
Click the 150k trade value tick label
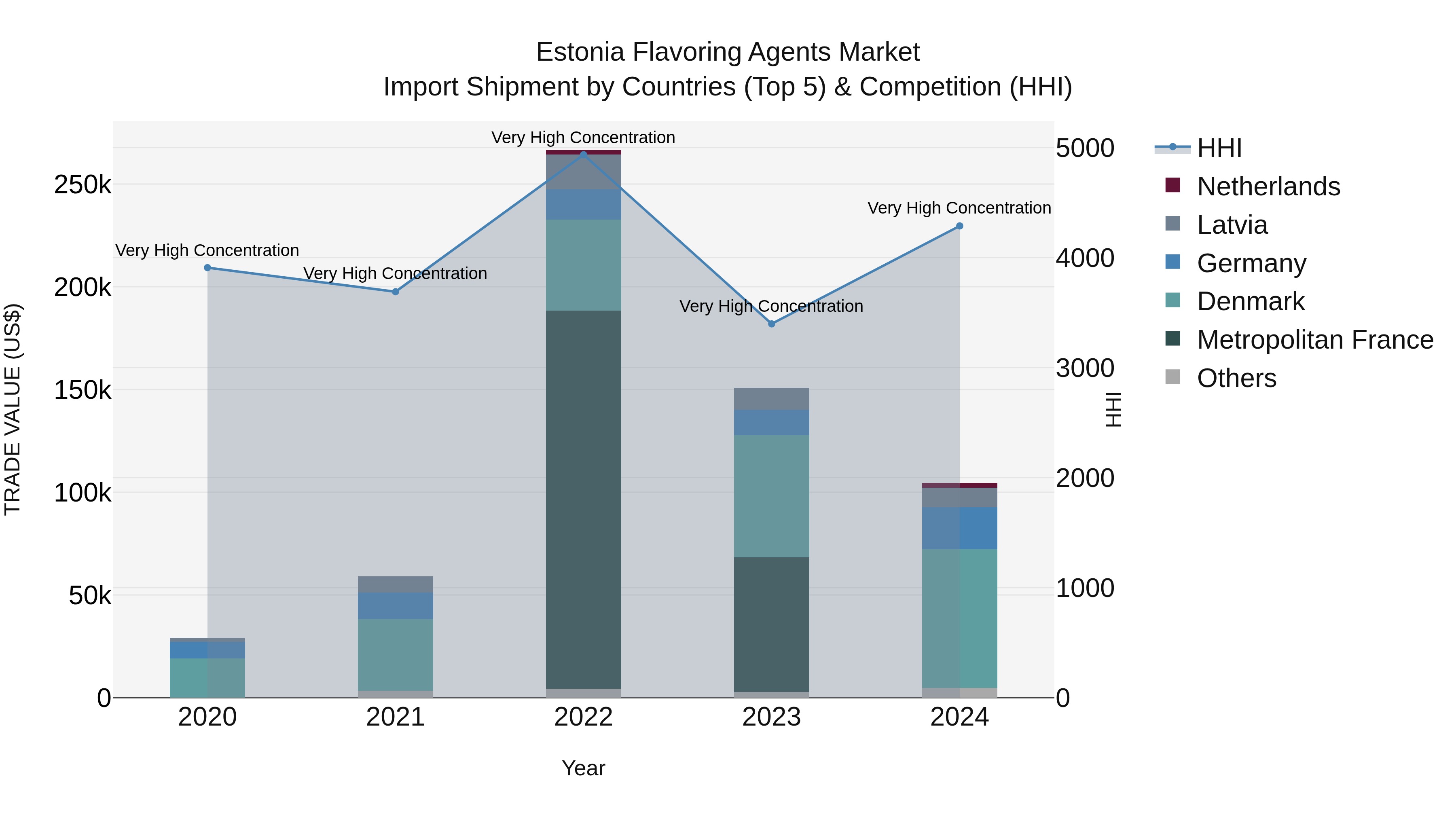[83, 390]
